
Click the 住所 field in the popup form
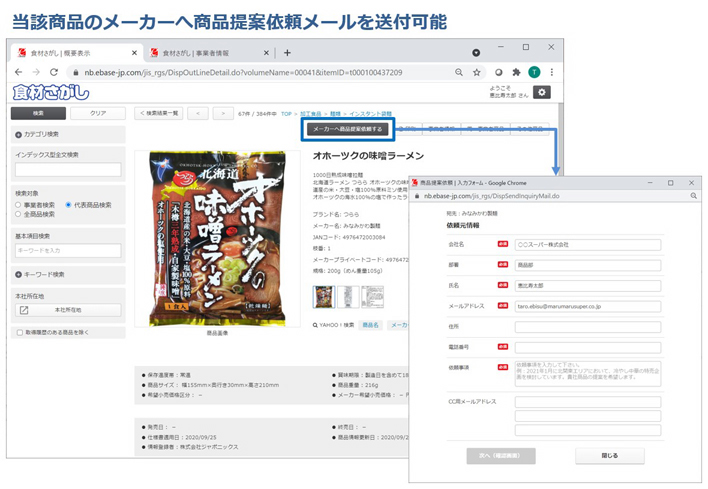click(x=588, y=327)
